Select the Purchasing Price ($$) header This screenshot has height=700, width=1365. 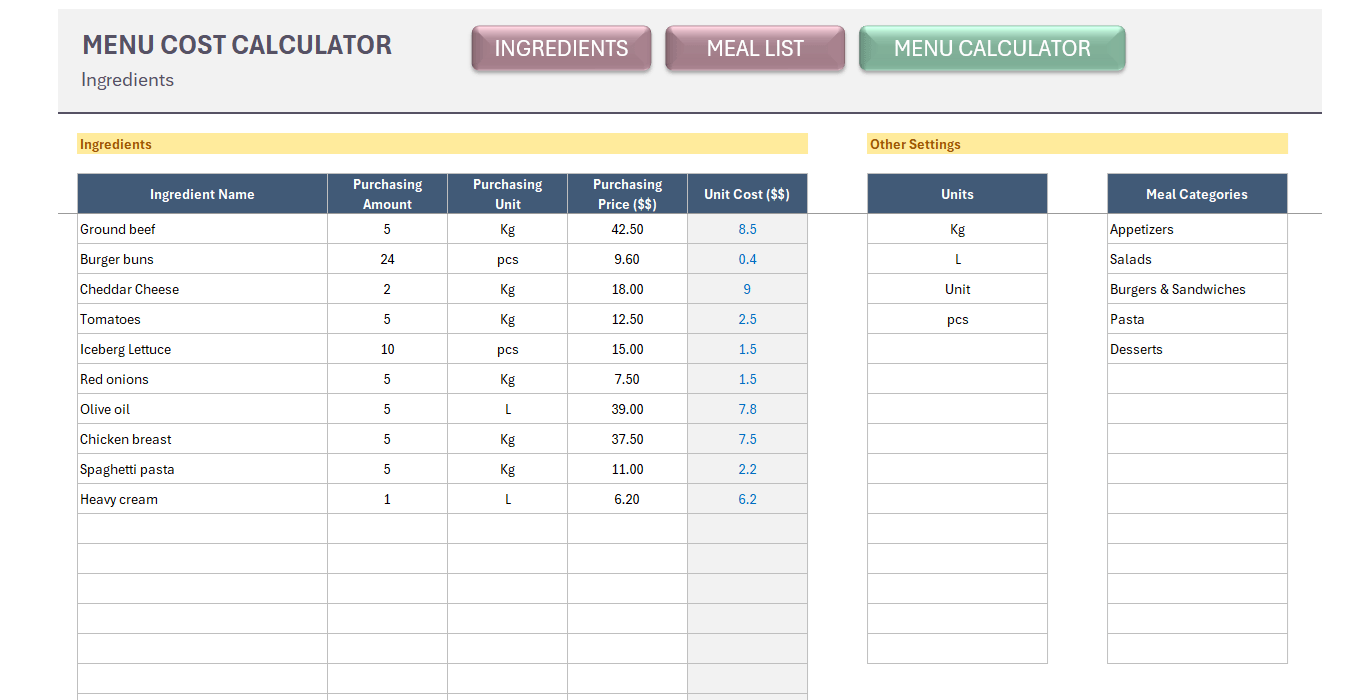point(627,194)
